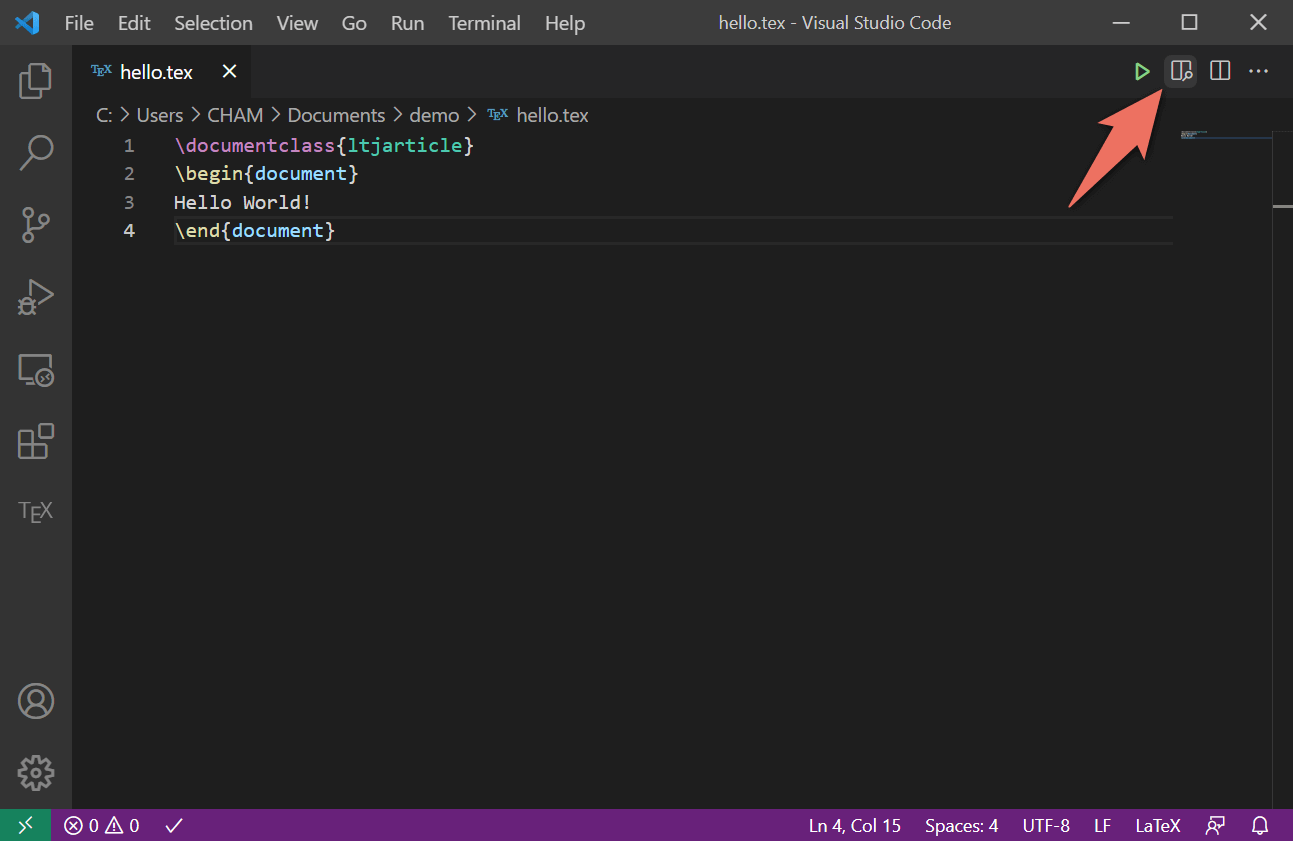
Task: Expand the Documents breadcrumb segment
Action: (x=336, y=115)
